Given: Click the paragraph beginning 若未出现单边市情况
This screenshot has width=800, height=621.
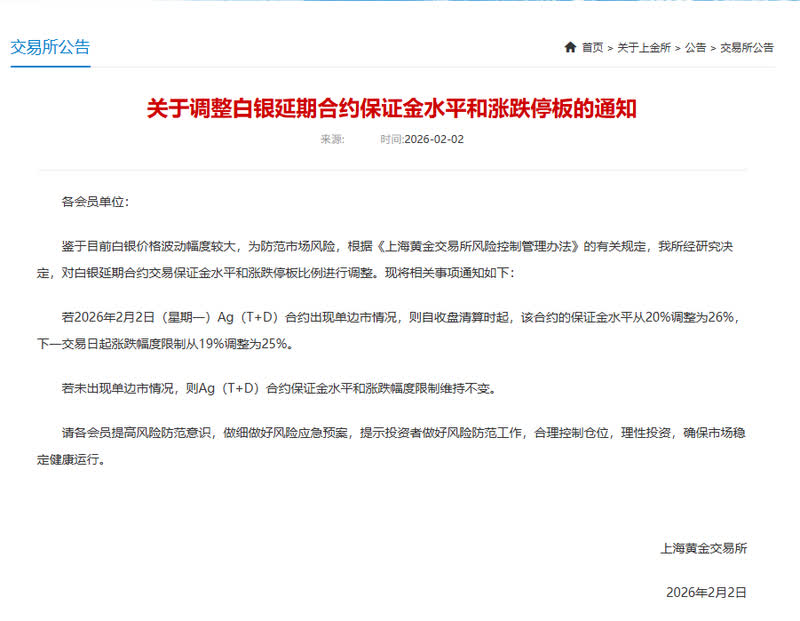Looking at the screenshot, I should 279,388.
